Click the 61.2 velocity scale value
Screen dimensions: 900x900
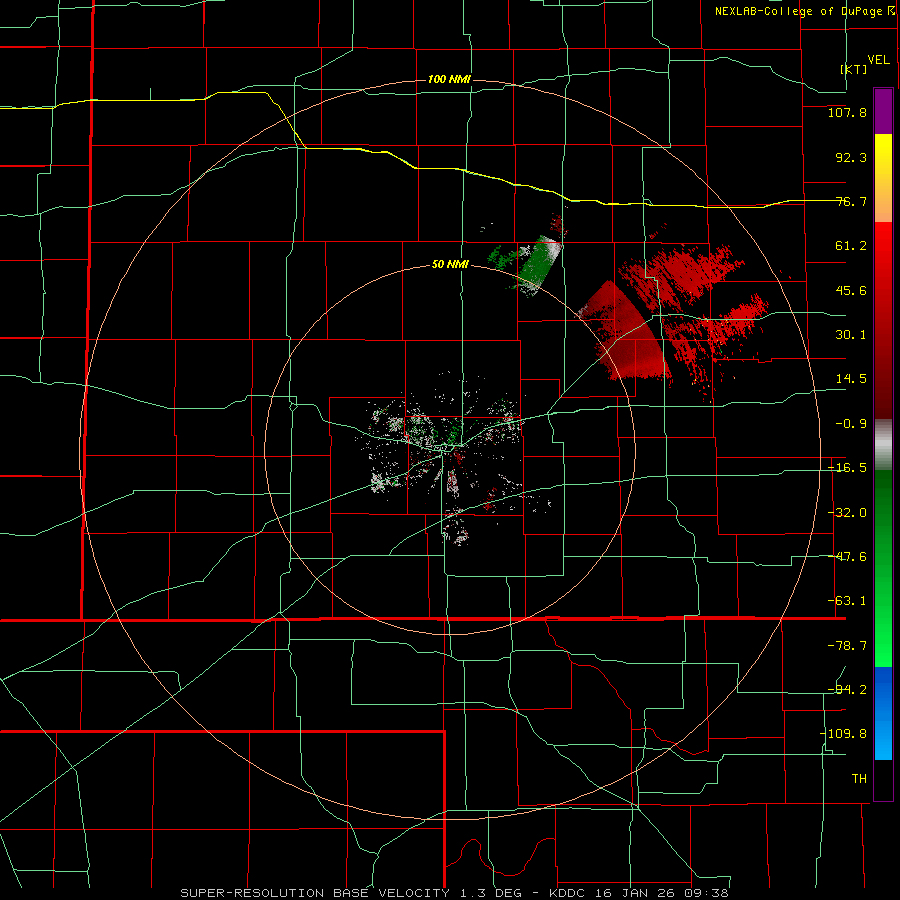point(851,246)
